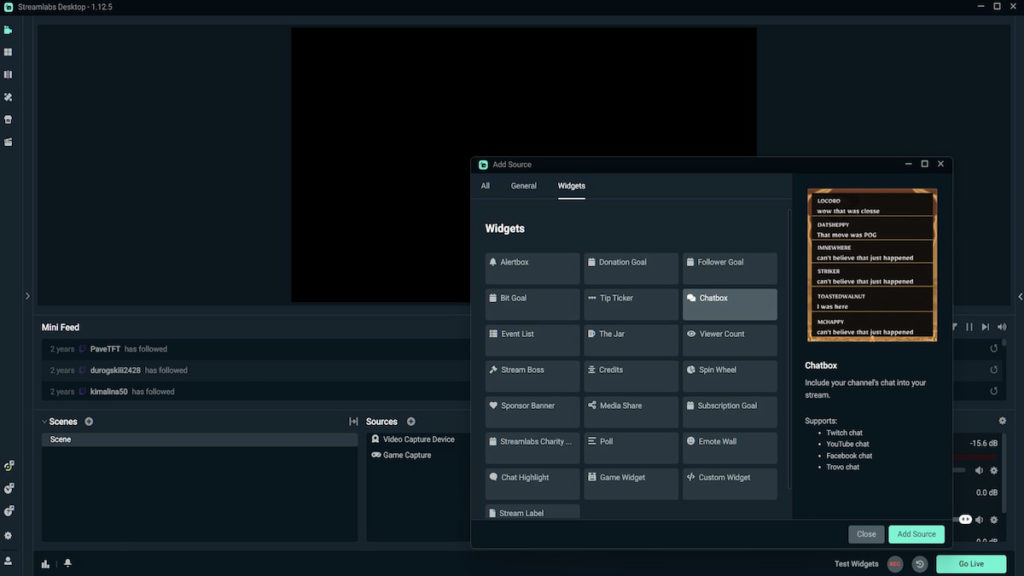The image size is (1024, 576).
Task: Show the performance stats bar-chart icon
Action: point(45,564)
